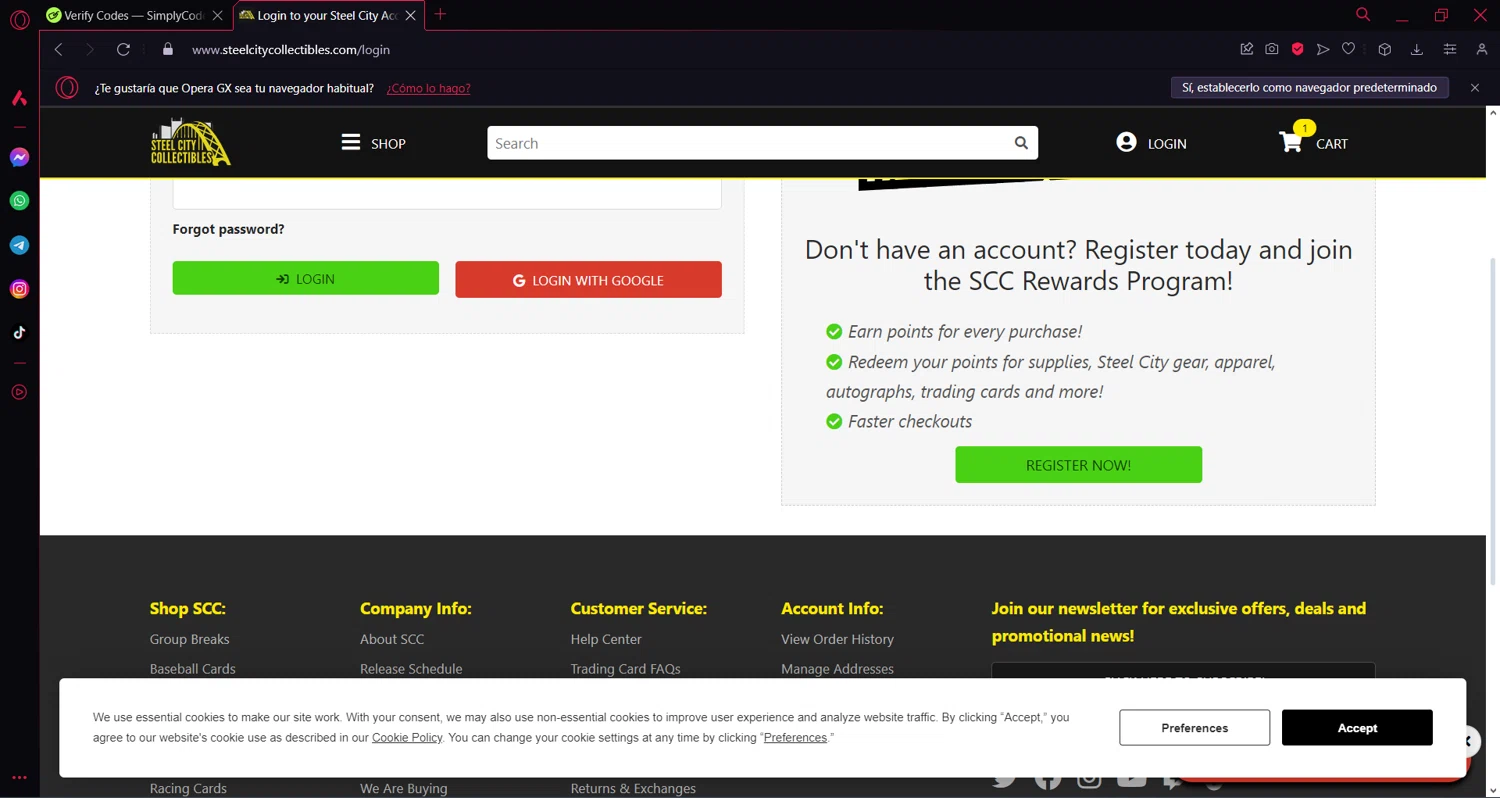Open the downloads icon
Viewport: 1500px width, 798px height.
[1417, 49]
